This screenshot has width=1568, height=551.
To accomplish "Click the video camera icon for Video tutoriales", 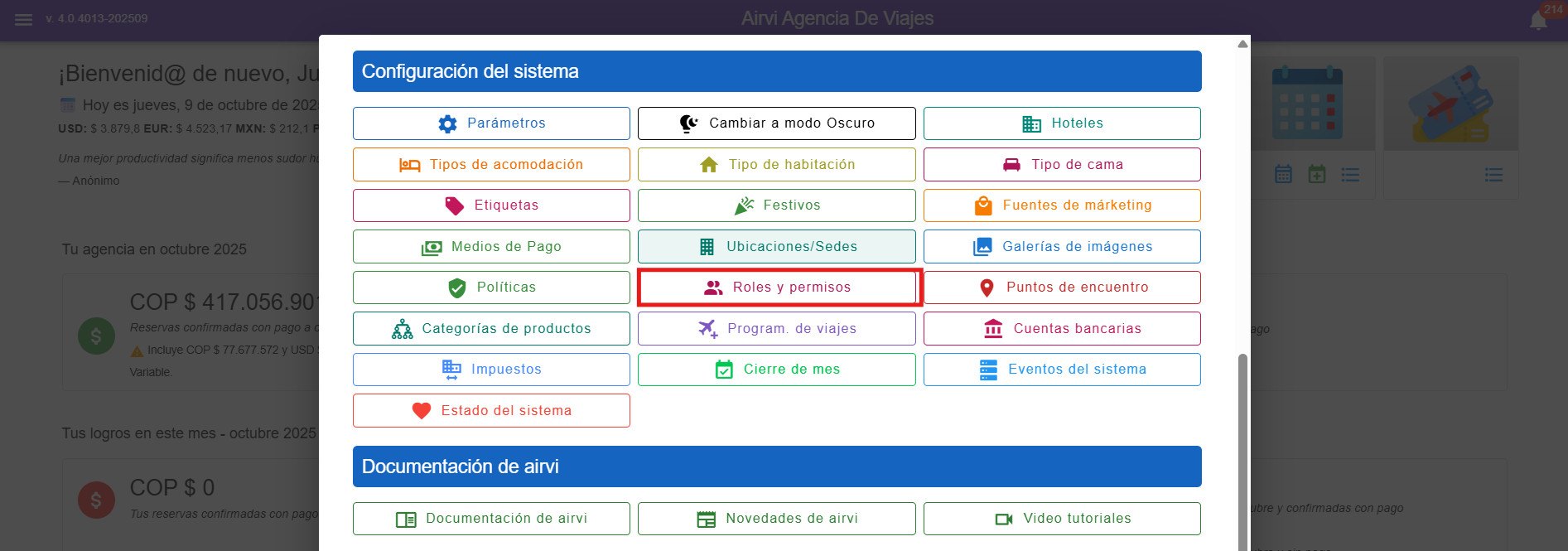I will [1004, 519].
